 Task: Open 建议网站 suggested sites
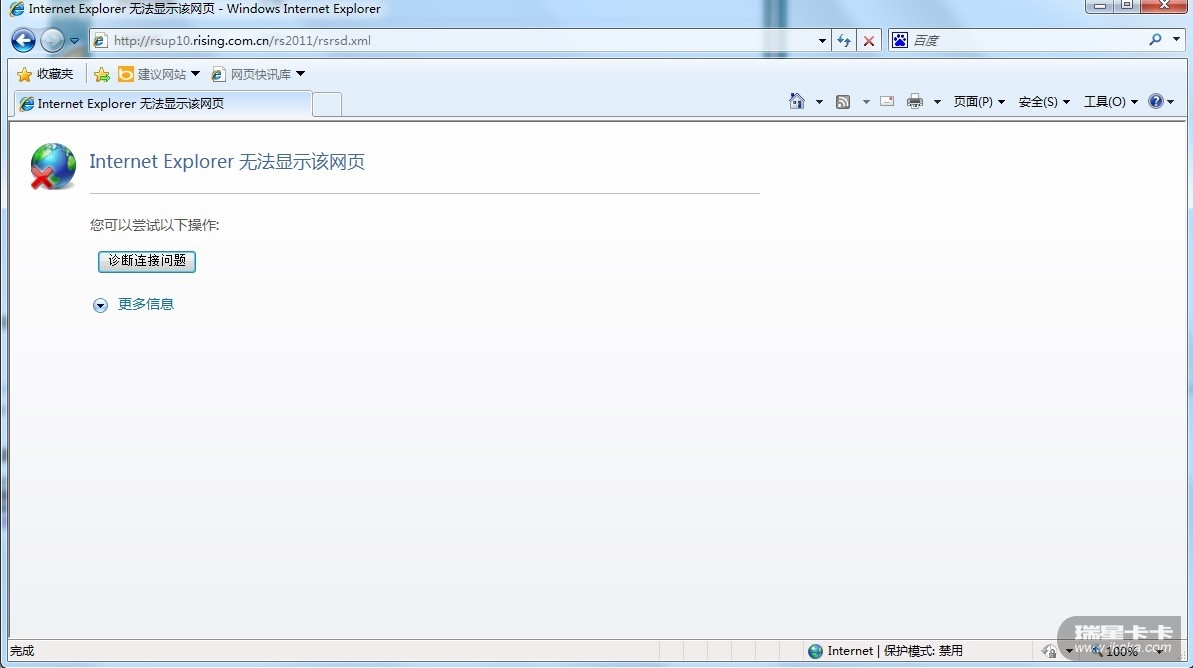[159, 74]
